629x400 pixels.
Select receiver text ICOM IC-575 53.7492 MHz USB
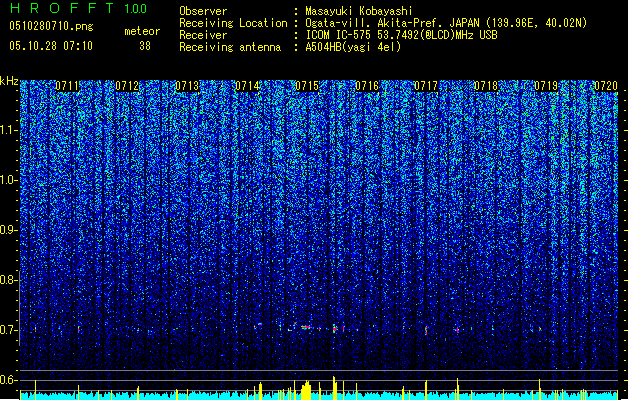pos(401,35)
